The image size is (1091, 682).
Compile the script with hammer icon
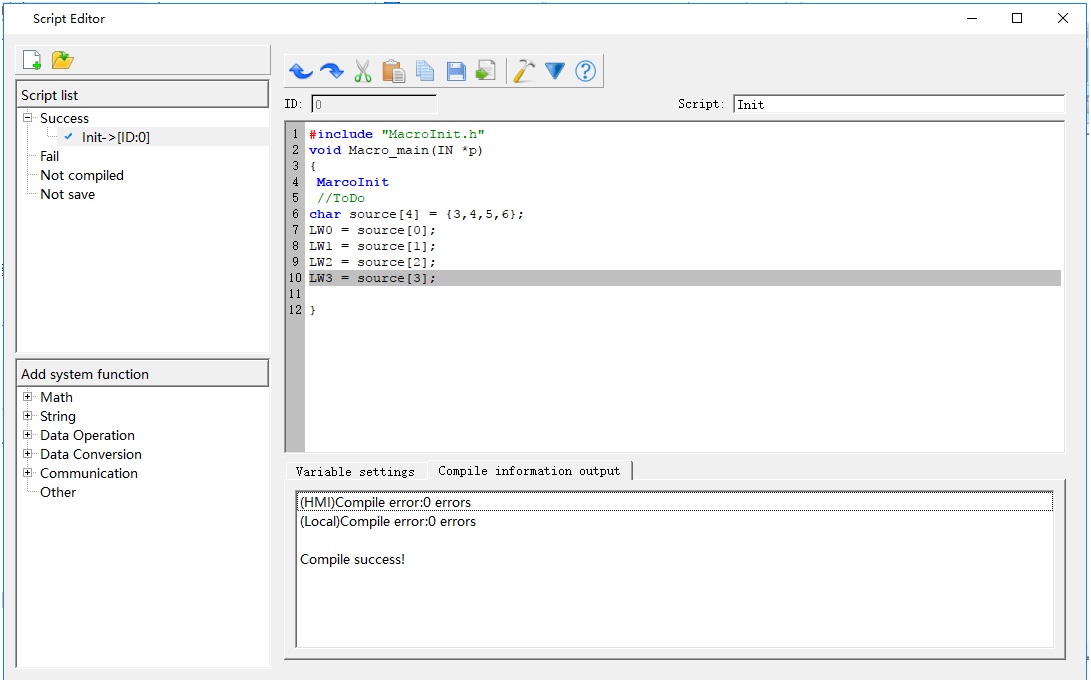point(523,71)
